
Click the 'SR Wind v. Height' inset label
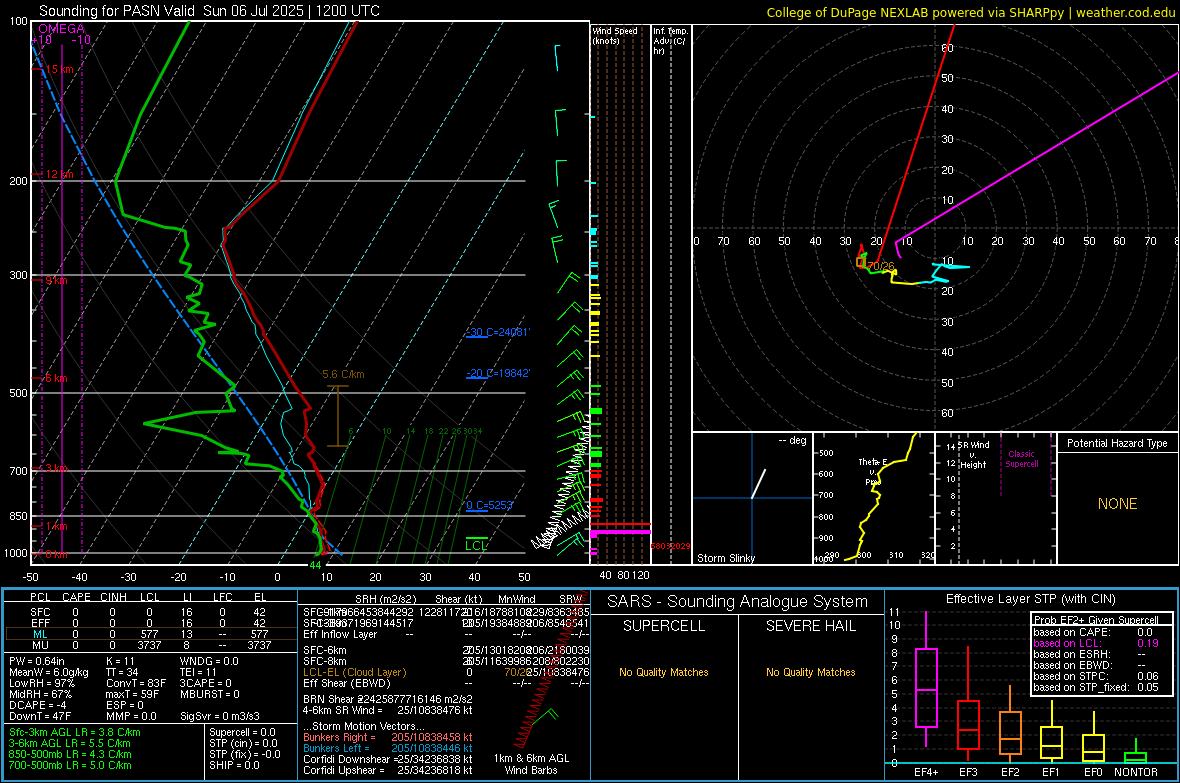tap(973, 455)
